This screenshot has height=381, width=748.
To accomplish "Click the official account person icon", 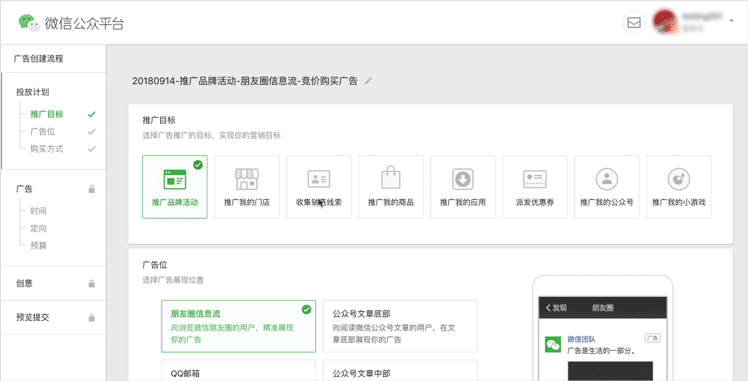I will 607,179.
